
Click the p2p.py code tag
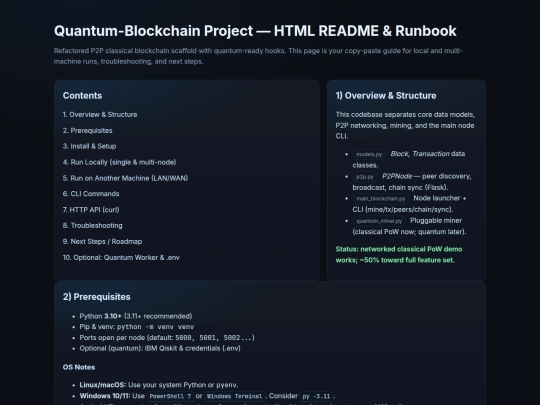tap(365, 177)
